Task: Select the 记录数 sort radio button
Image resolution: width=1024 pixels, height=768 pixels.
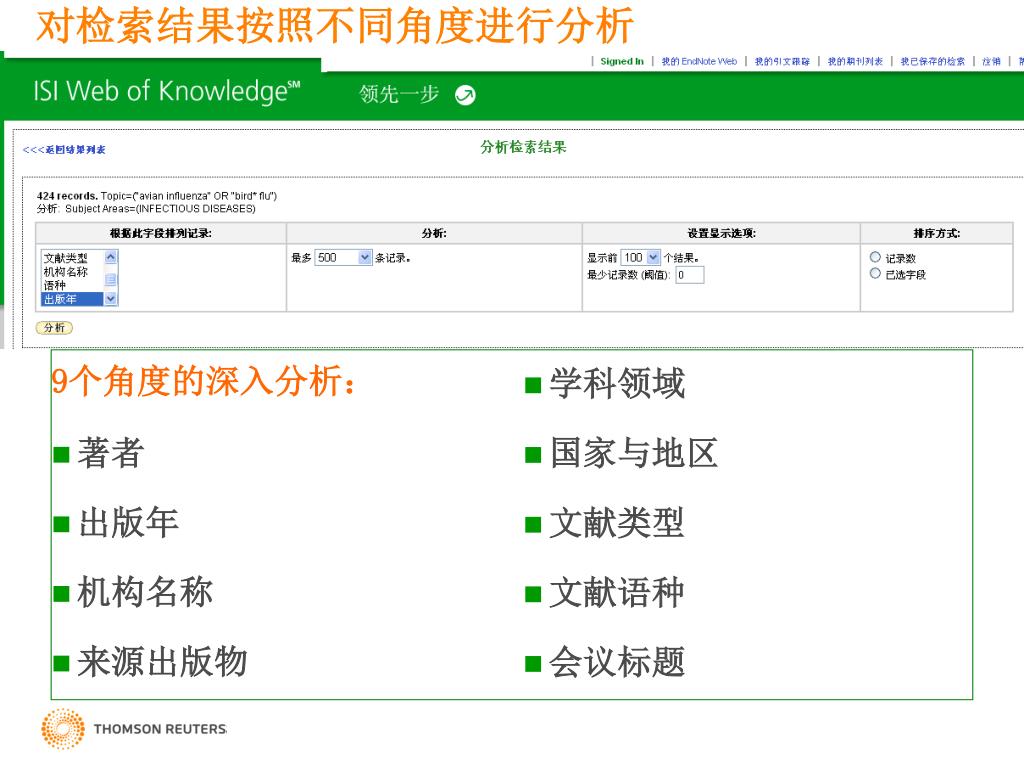Action: coord(875,257)
